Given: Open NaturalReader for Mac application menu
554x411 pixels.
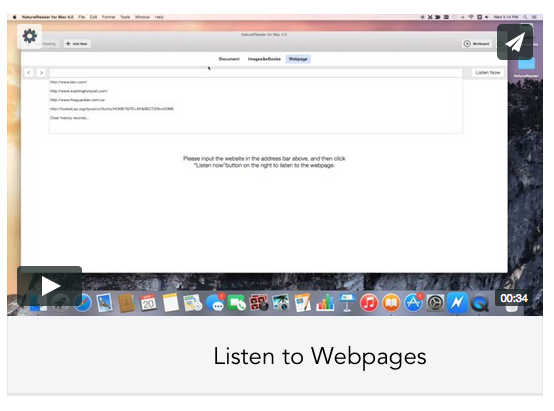Looking at the screenshot, I should click(x=48, y=17).
